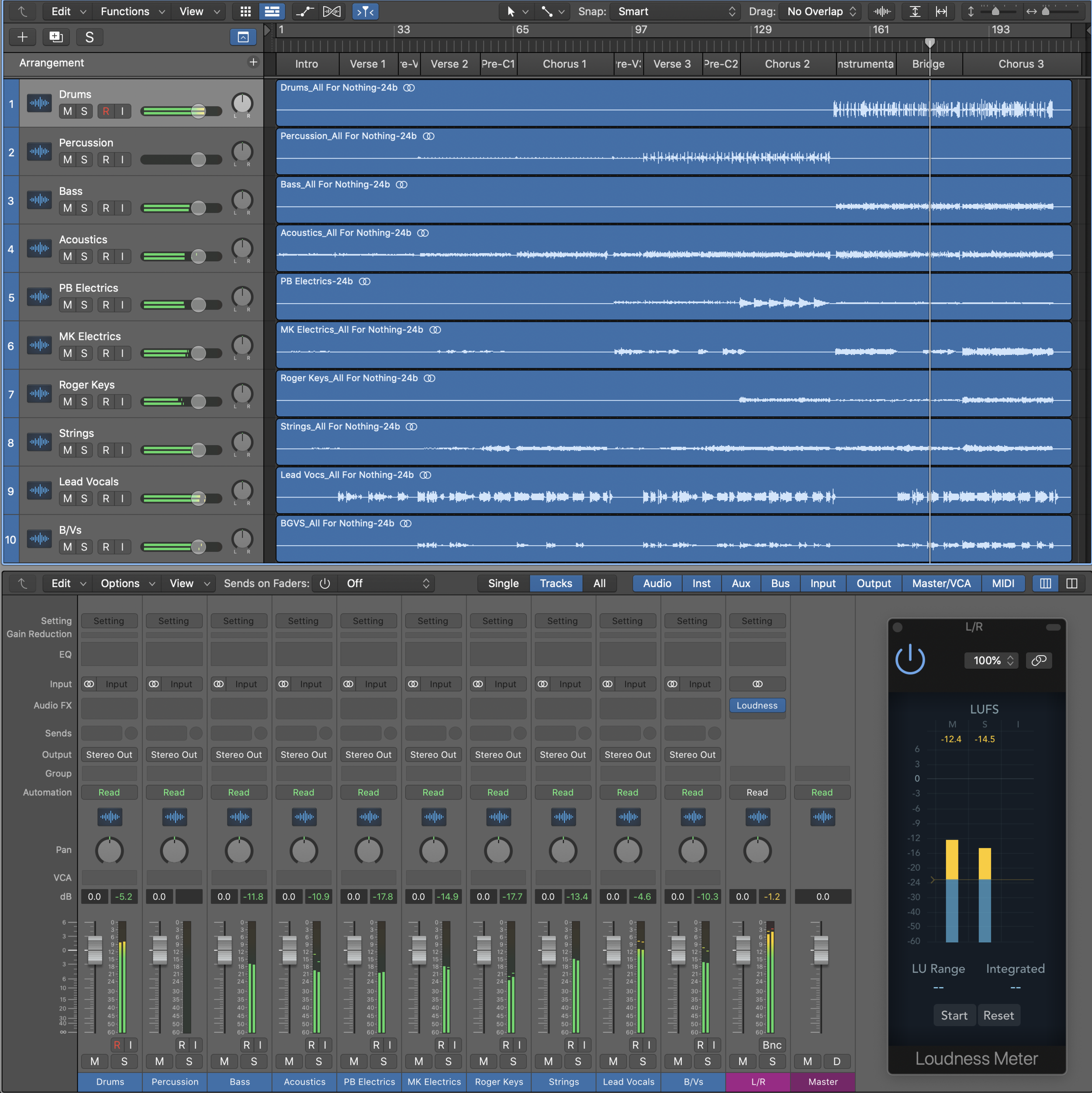Click the waveform zoom icon

[x=881, y=11]
